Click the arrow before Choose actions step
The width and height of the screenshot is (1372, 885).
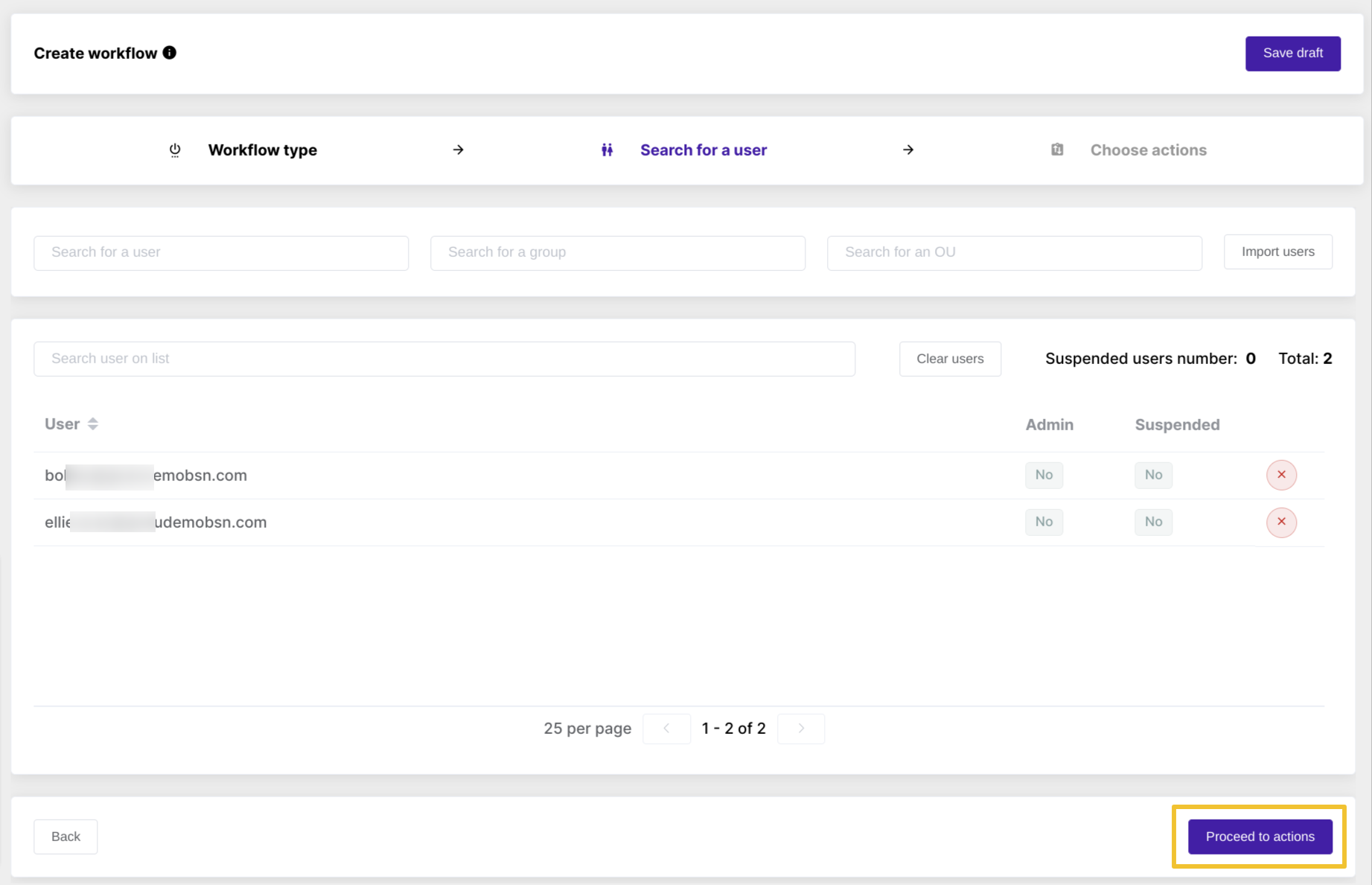[908, 150]
